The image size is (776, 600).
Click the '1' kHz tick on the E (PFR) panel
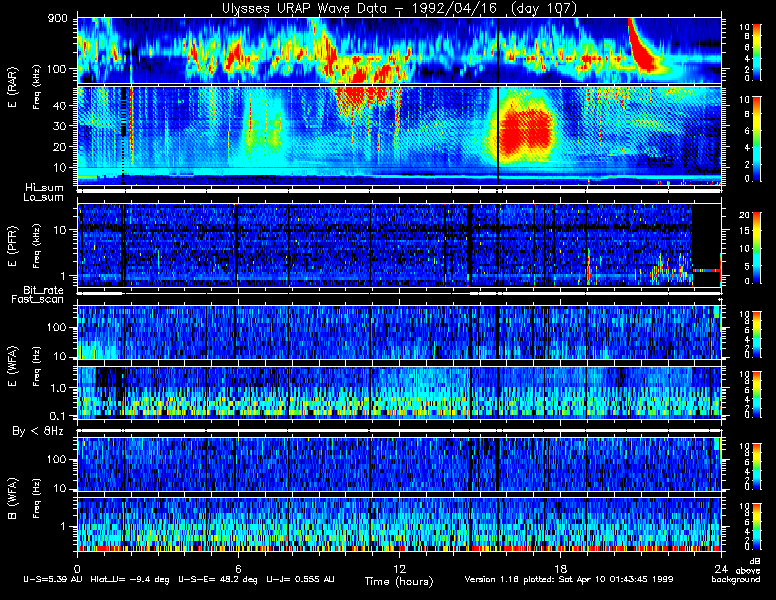point(62,276)
